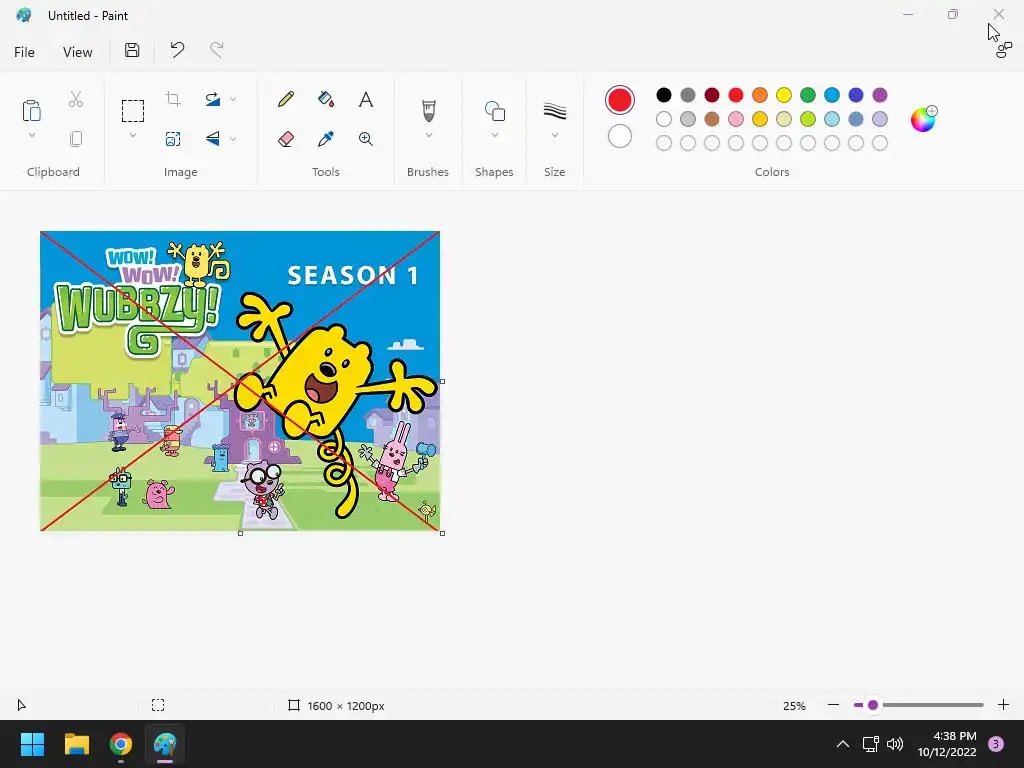Open Google Chrome from taskbar
Image resolution: width=1024 pixels, height=768 pixels.
121,744
